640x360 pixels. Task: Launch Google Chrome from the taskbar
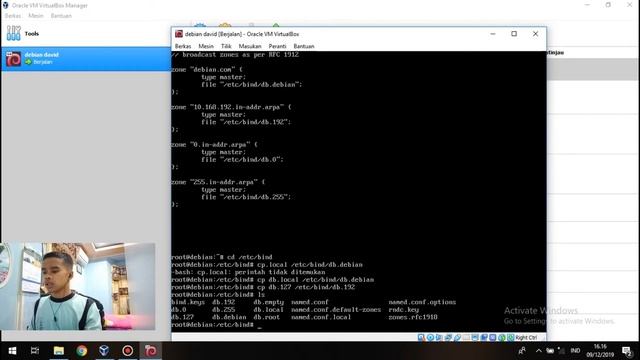82,351
